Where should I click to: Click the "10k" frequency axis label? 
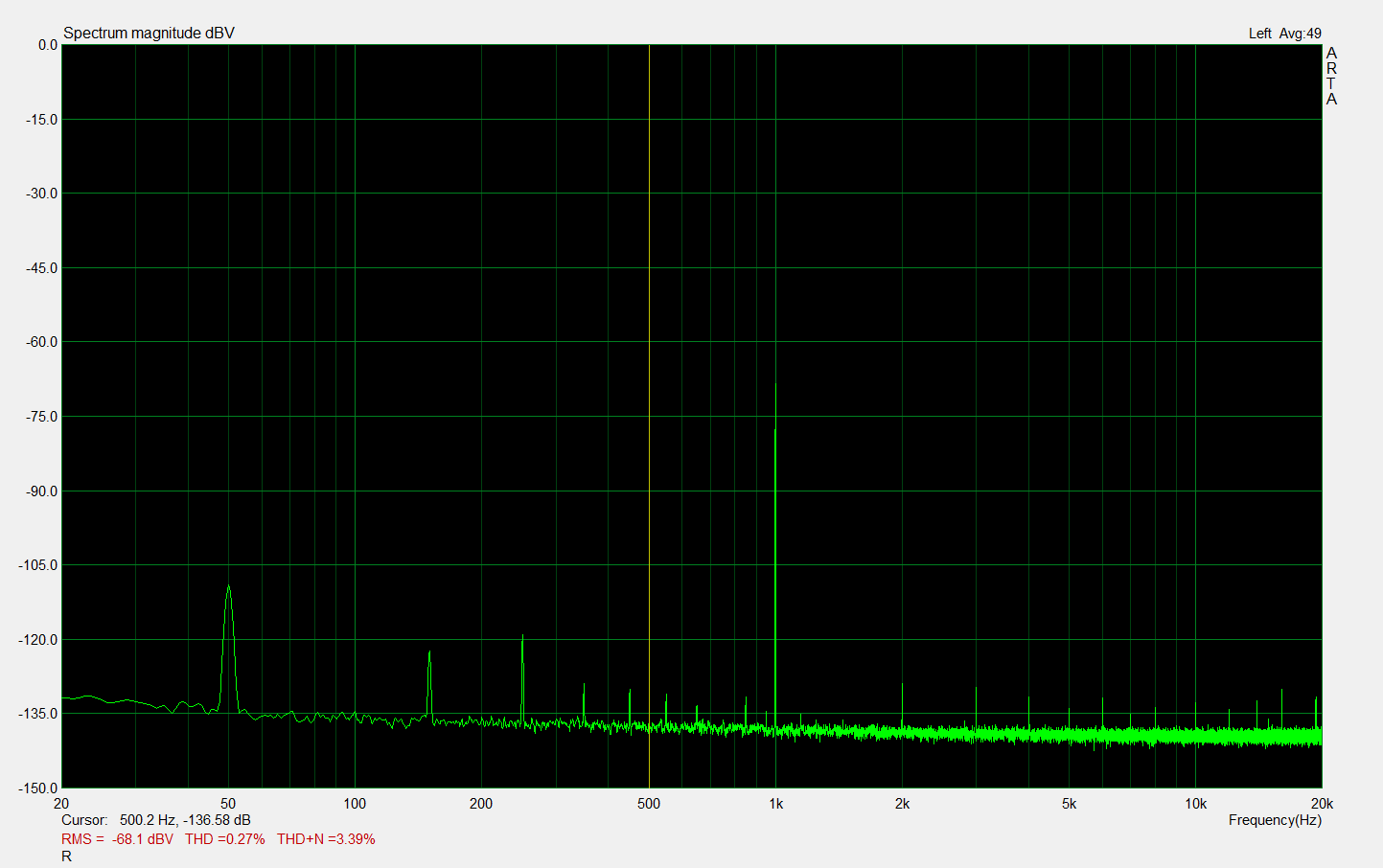(x=1195, y=804)
